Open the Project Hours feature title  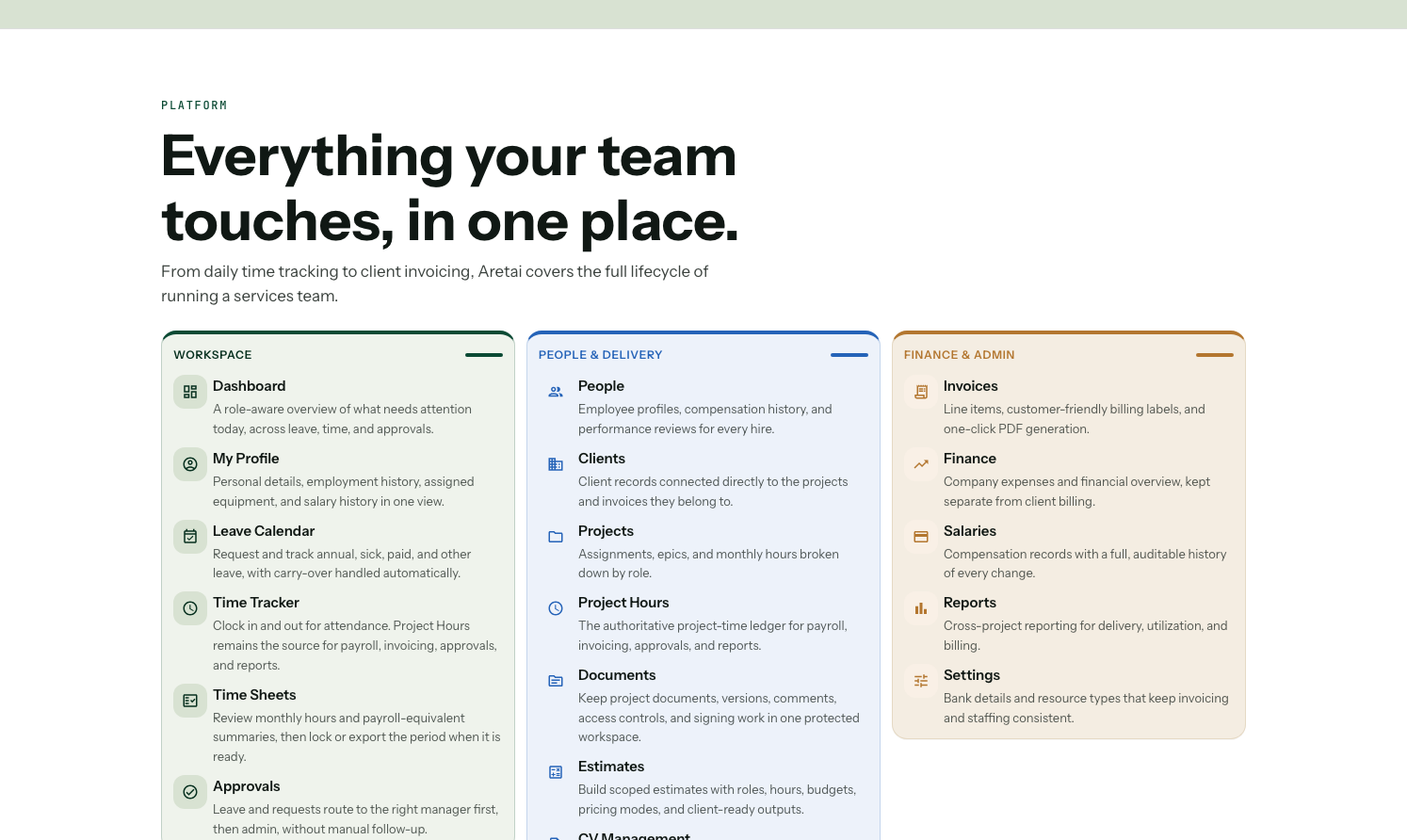[x=623, y=603]
